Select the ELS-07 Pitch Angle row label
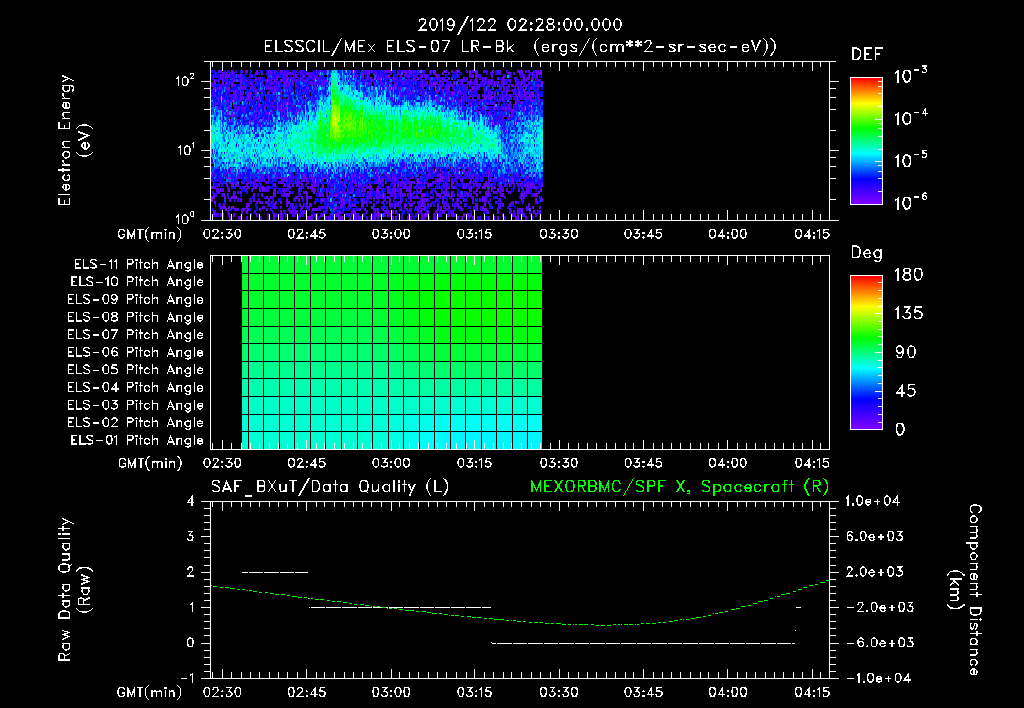1024x708 pixels. point(135,335)
